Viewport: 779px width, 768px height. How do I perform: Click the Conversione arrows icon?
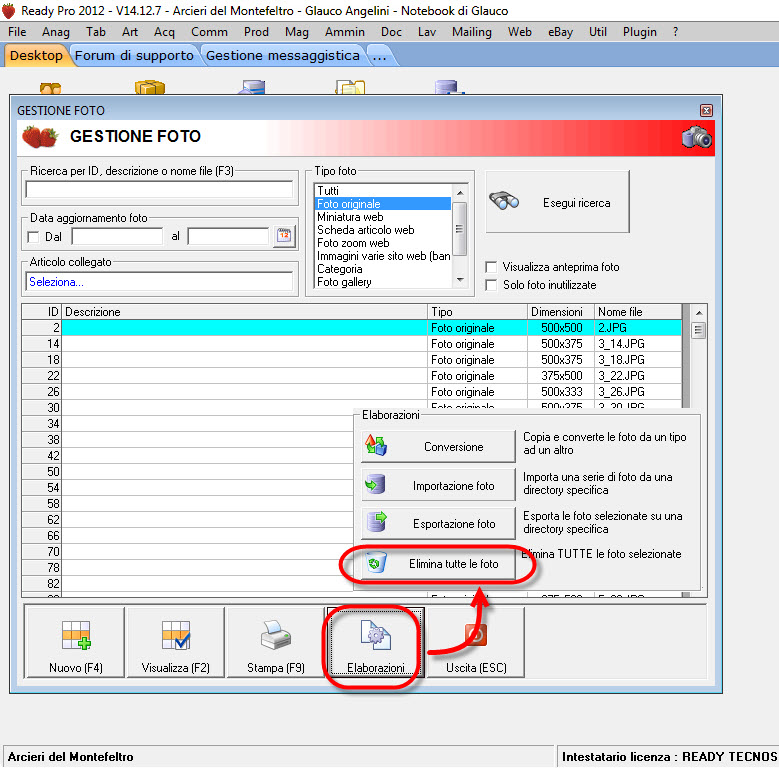[376, 445]
